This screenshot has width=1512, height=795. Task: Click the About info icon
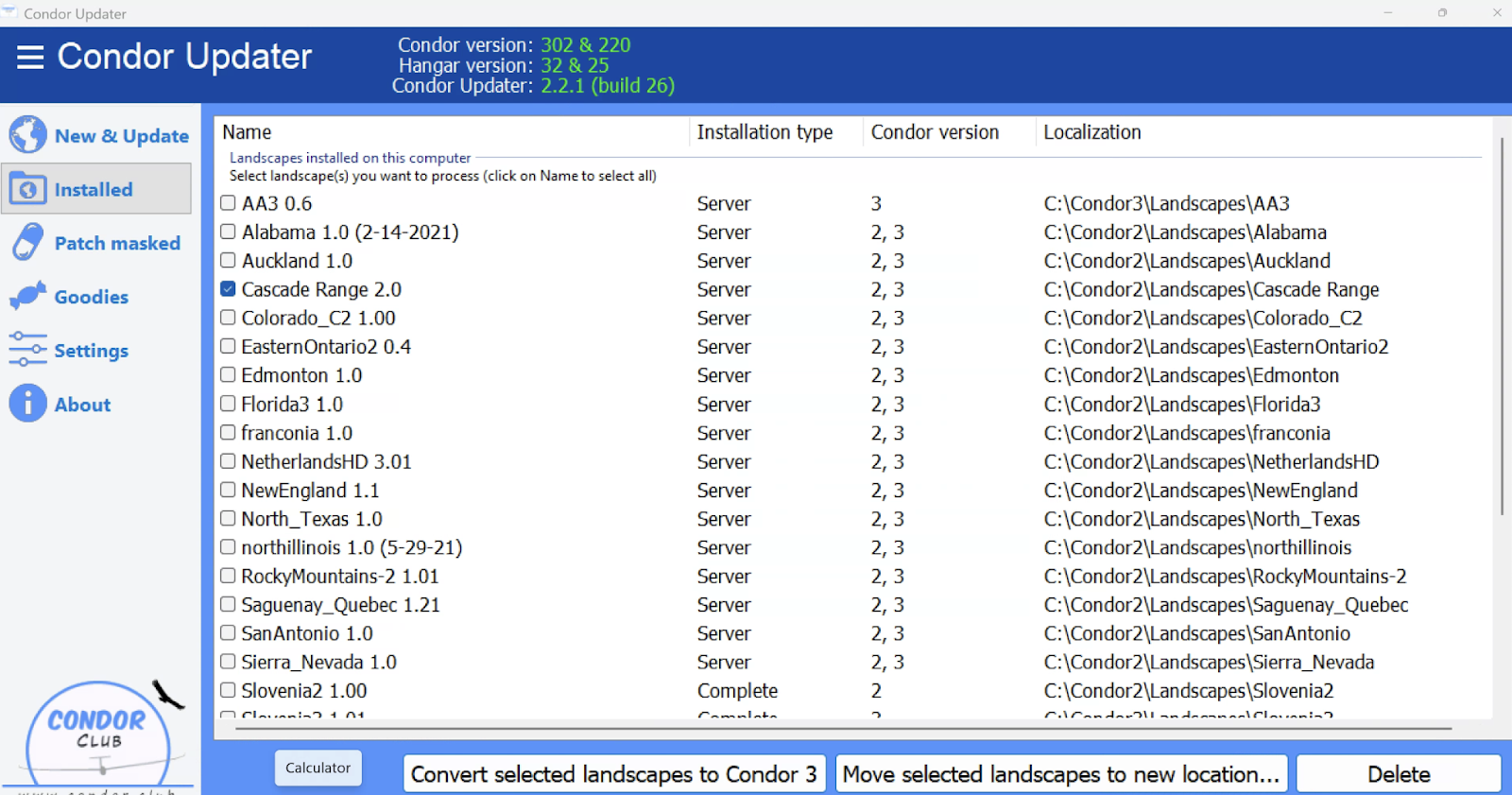tap(27, 404)
